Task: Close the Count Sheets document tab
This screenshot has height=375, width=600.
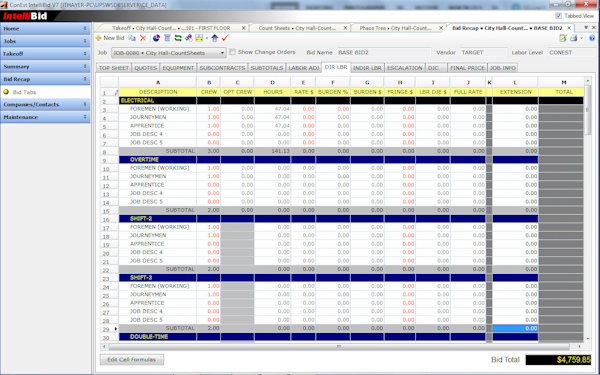Action: tap(345, 28)
